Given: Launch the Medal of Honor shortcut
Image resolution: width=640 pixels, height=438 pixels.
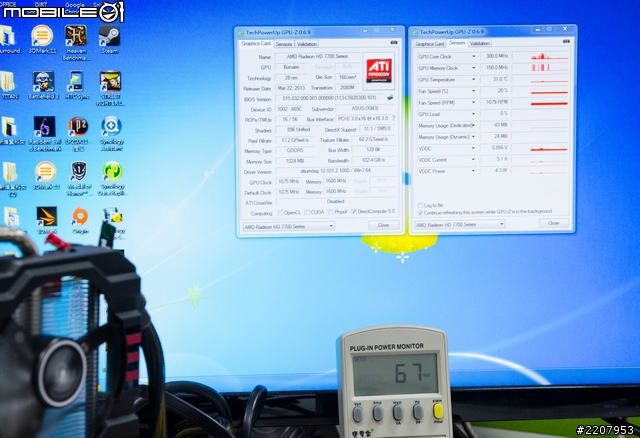Looking at the screenshot, I should point(79,178).
